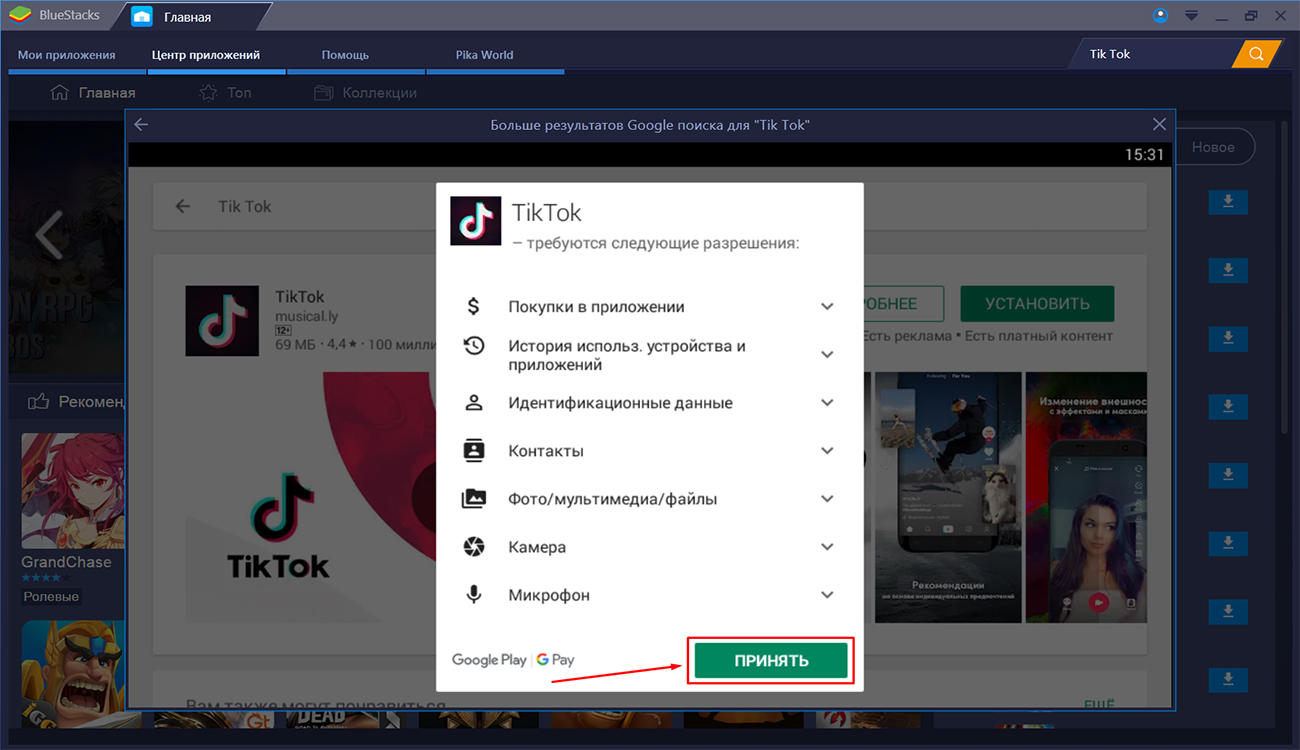
Task: Click the orange search magnifier button
Action: pyautogui.click(x=1257, y=54)
